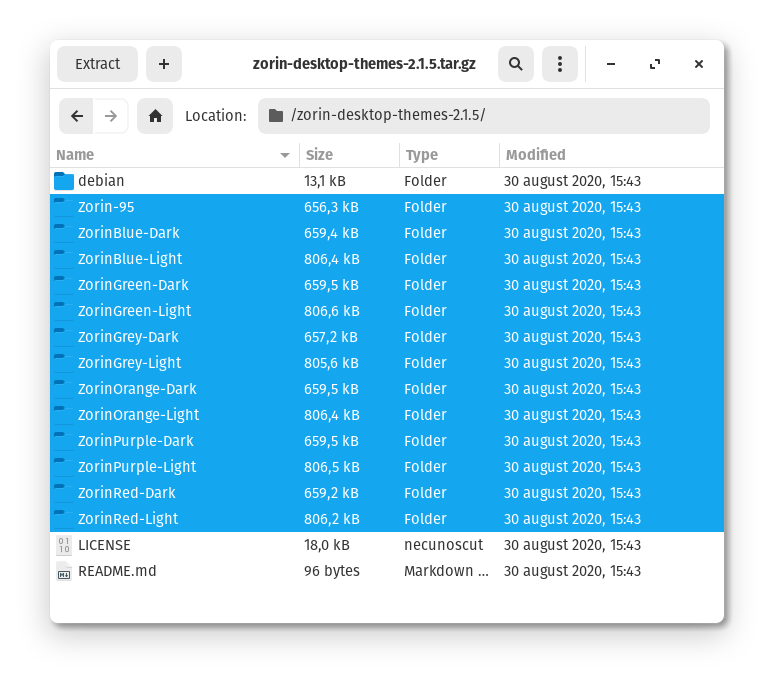Select the debian folder name

pos(101,181)
